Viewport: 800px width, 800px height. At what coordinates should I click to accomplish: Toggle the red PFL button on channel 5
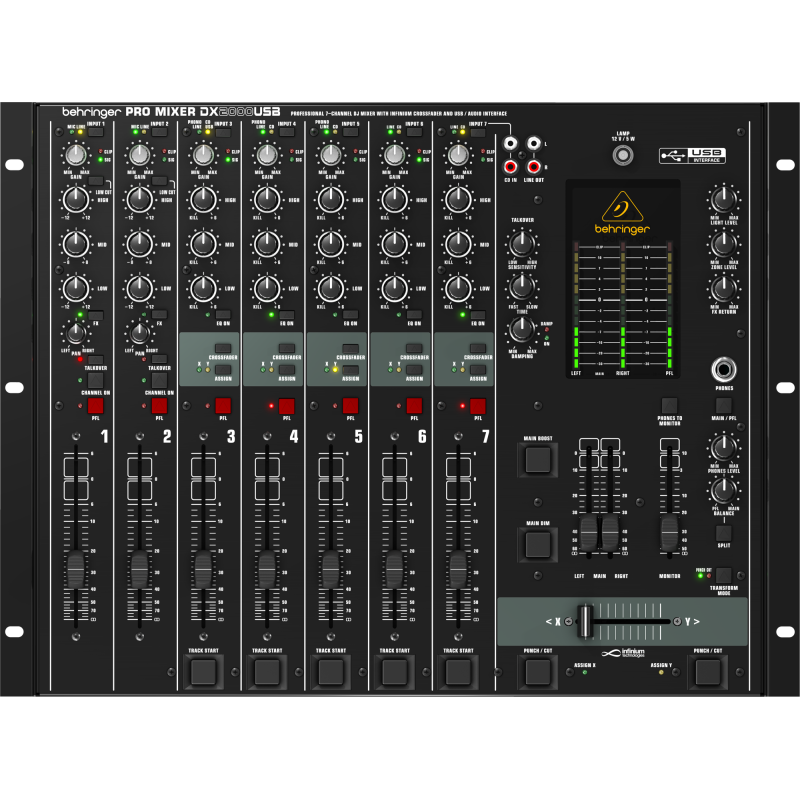350,406
